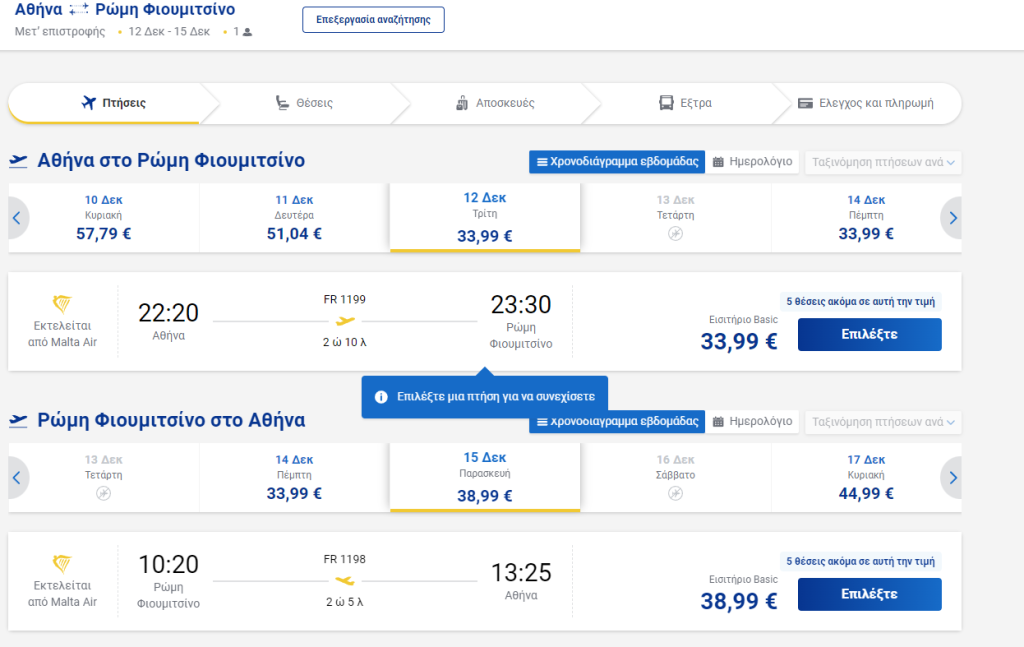The image size is (1024, 647).
Task: Select outbound date 12 Δεκ Τρίτη
Action: click(485, 217)
